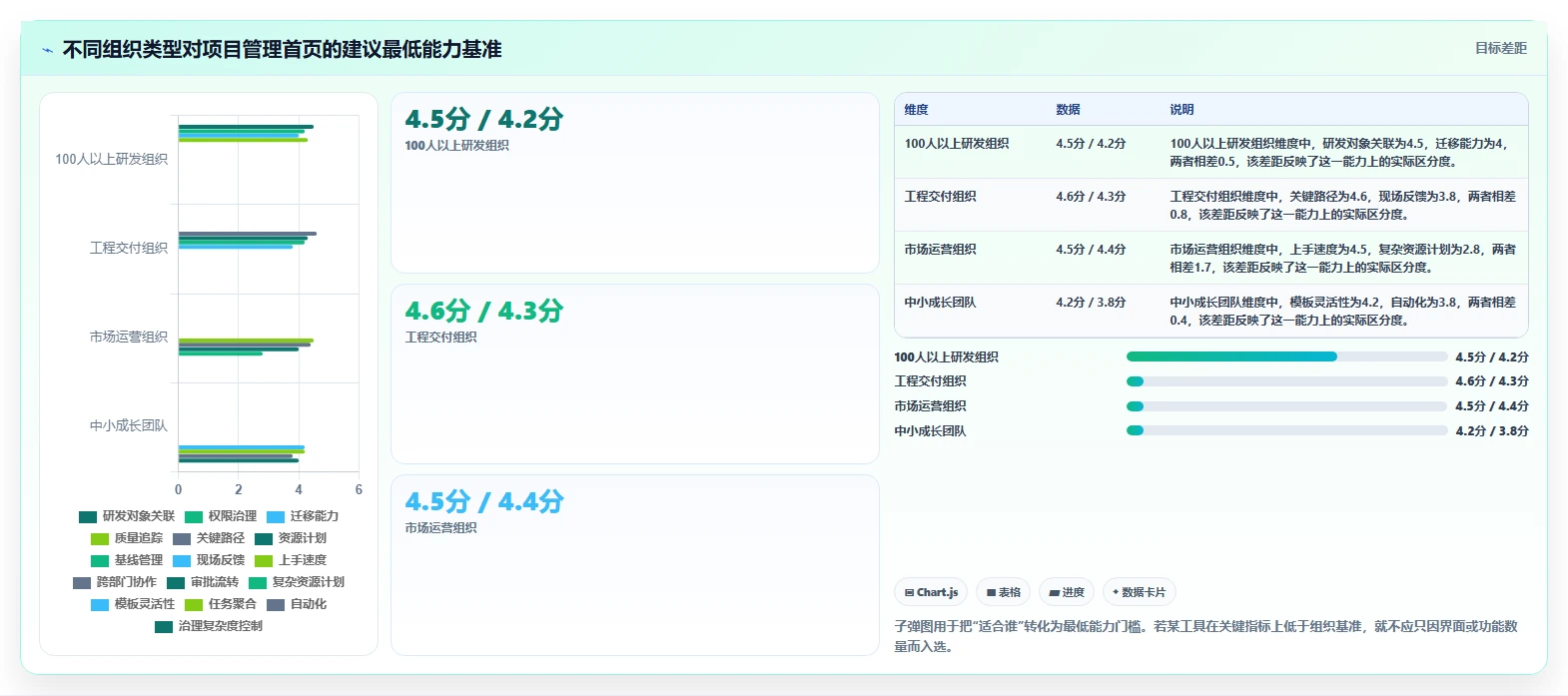Open the 4.5分 / 4.4分 市场运营组织 card
1568x696 pixels.
[635, 565]
